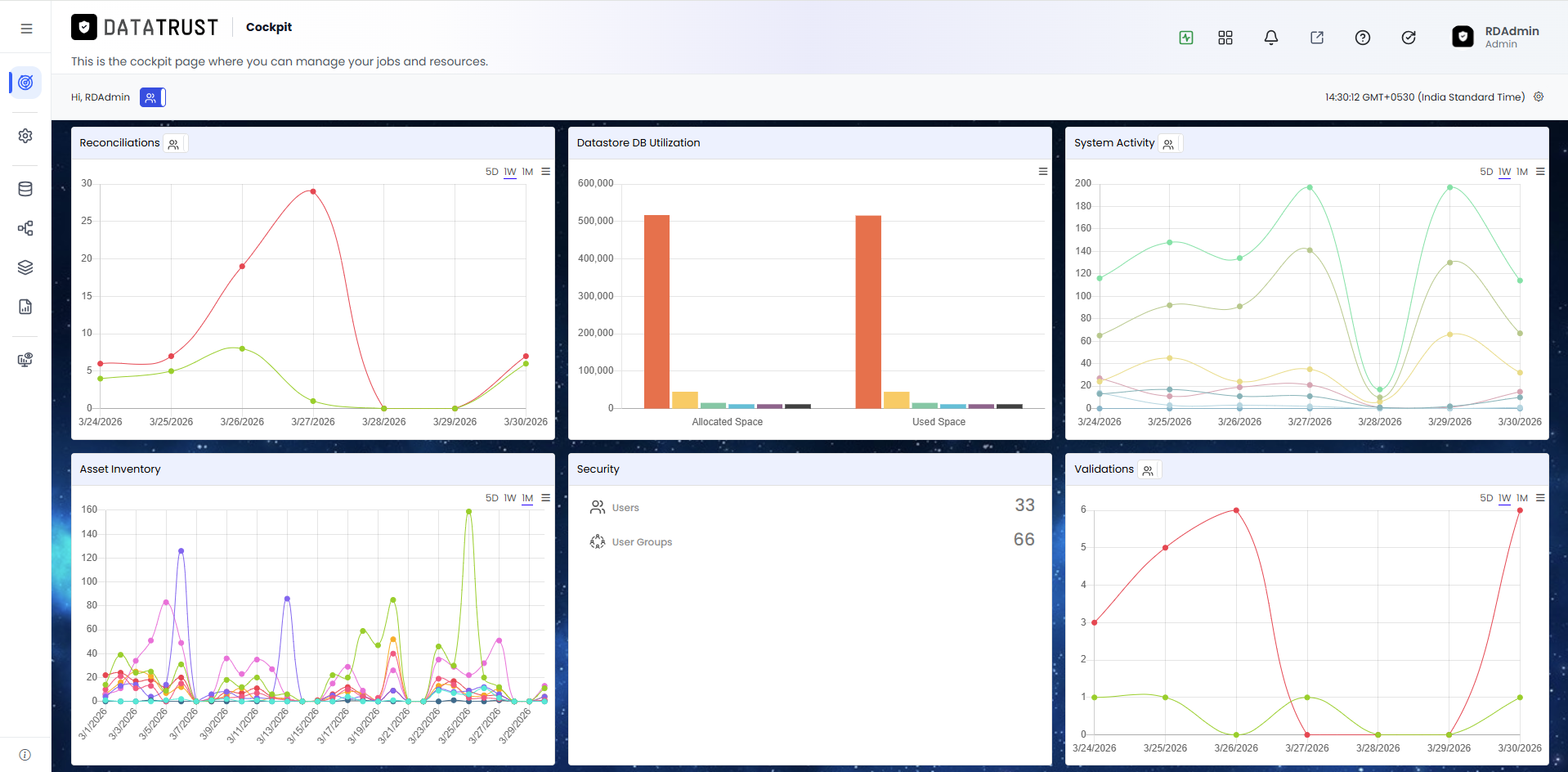Click the help question mark icon
Image resolution: width=1568 pixels, height=772 pixels.
pos(1362,38)
